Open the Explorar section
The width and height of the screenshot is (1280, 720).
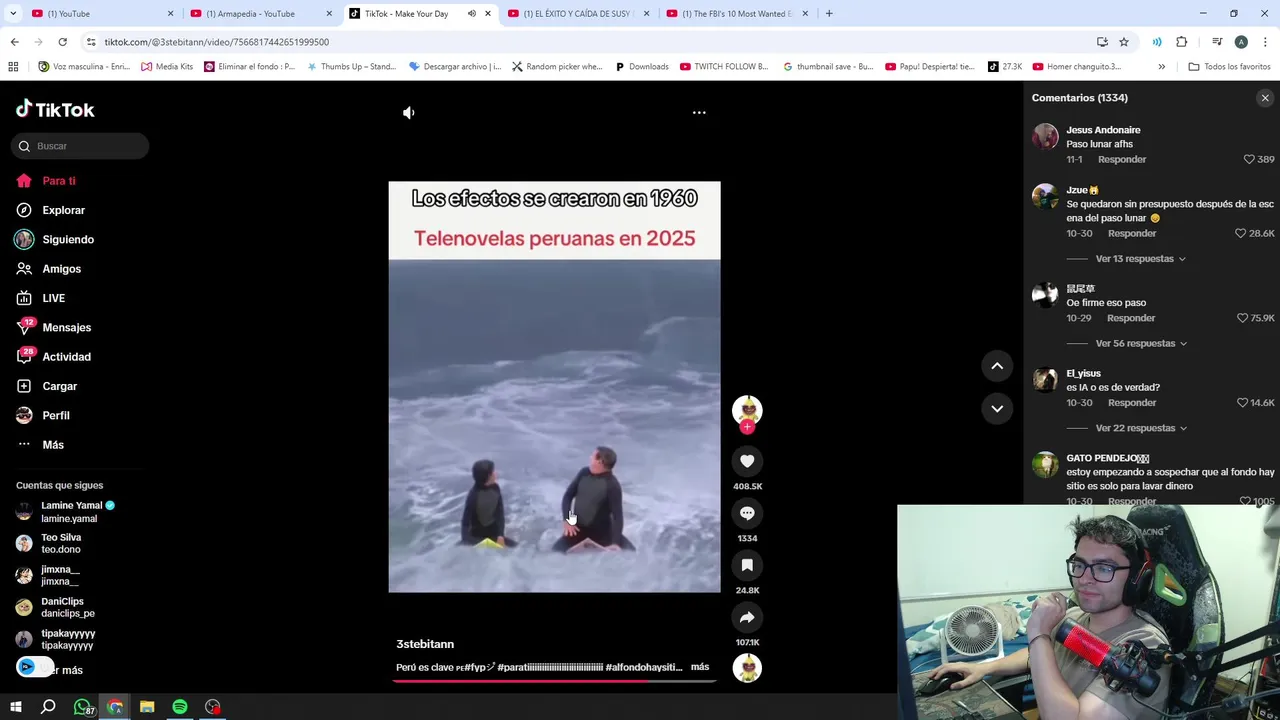click(x=63, y=210)
